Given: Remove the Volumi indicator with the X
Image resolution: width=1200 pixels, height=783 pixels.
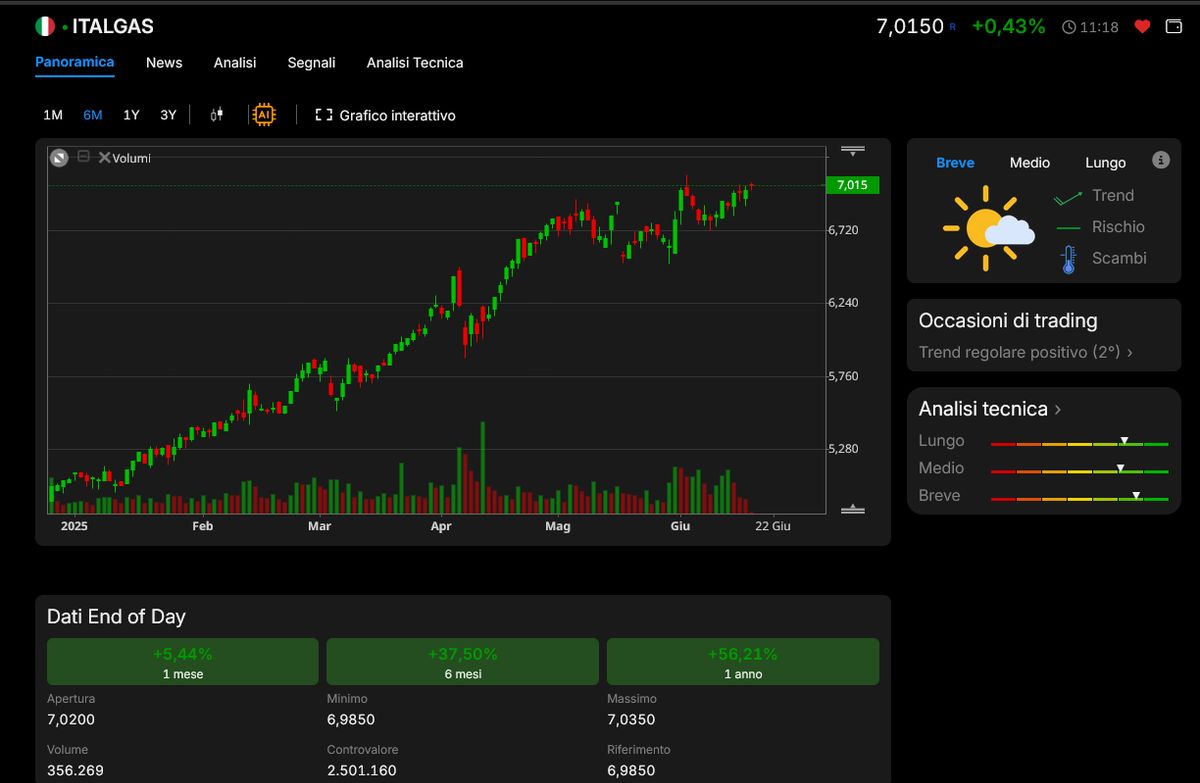Looking at the screenshot, I should 104,157.
